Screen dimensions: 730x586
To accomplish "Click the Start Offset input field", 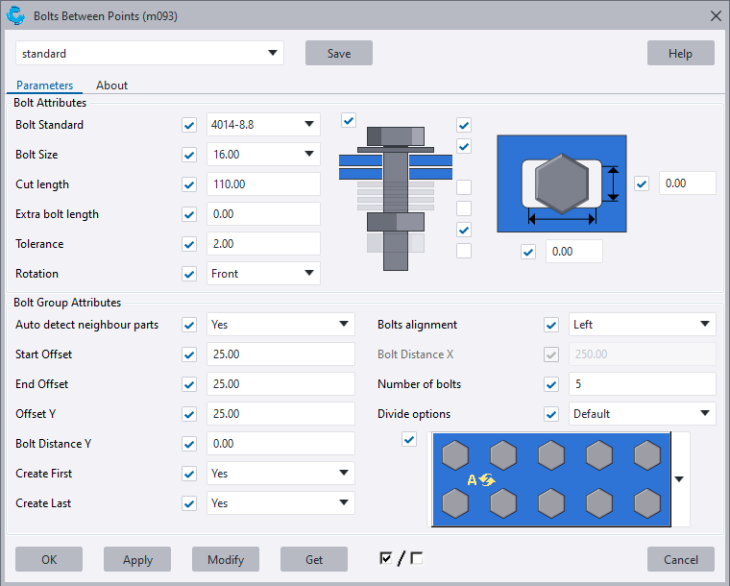I will tap(281, 354).
